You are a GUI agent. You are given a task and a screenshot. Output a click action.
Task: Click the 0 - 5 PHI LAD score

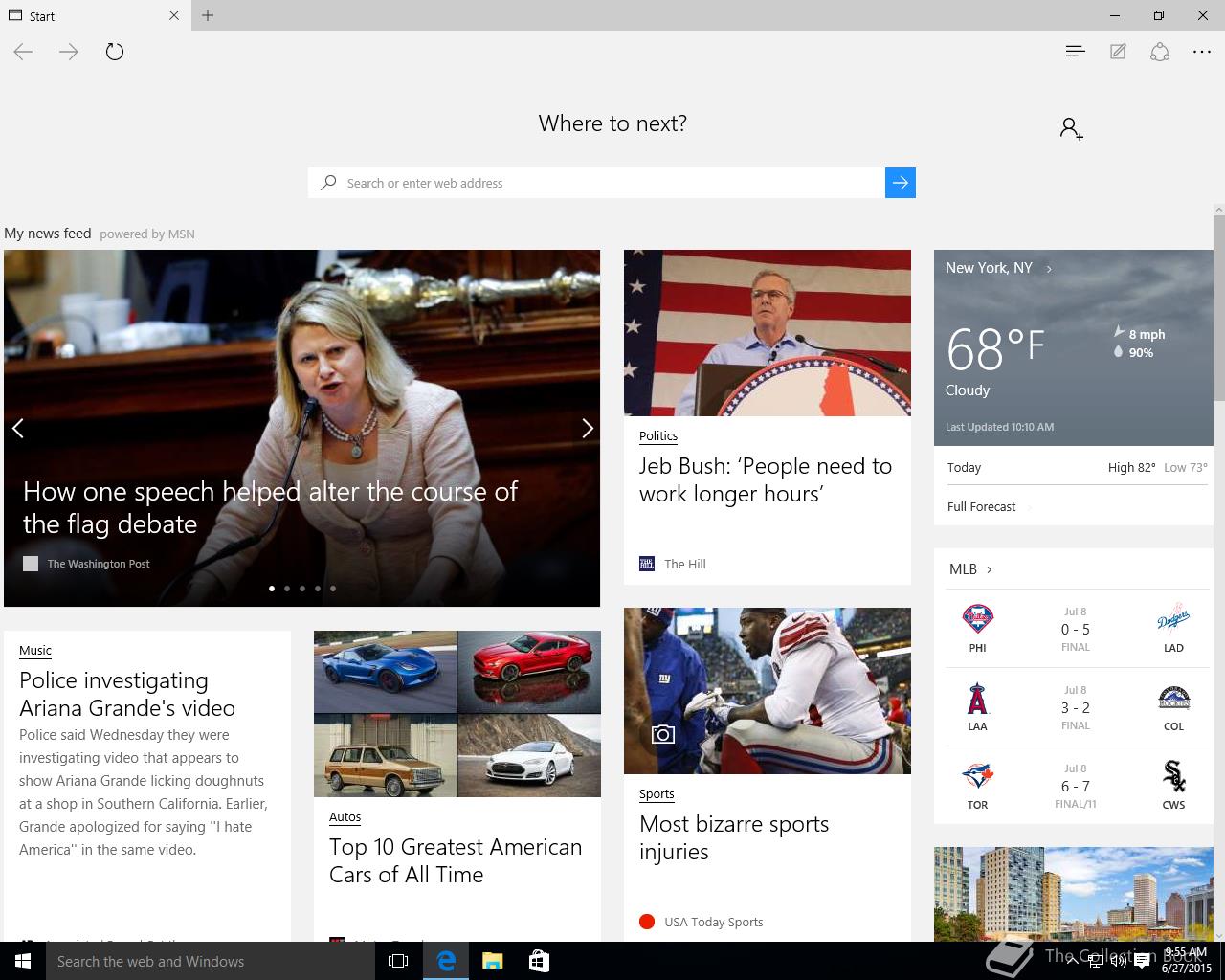1075,630
